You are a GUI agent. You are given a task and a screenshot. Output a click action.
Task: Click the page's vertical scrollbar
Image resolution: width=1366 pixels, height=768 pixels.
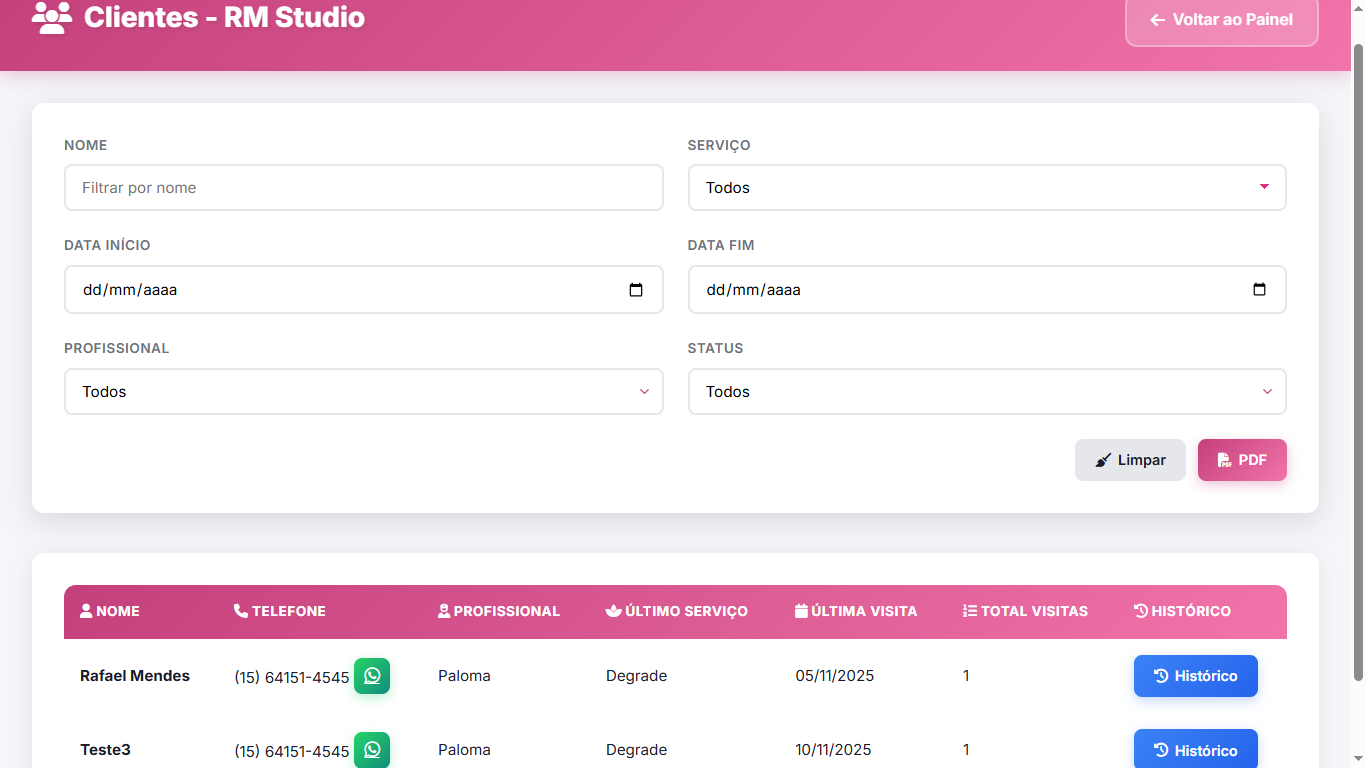click(x=1358, y=360)
